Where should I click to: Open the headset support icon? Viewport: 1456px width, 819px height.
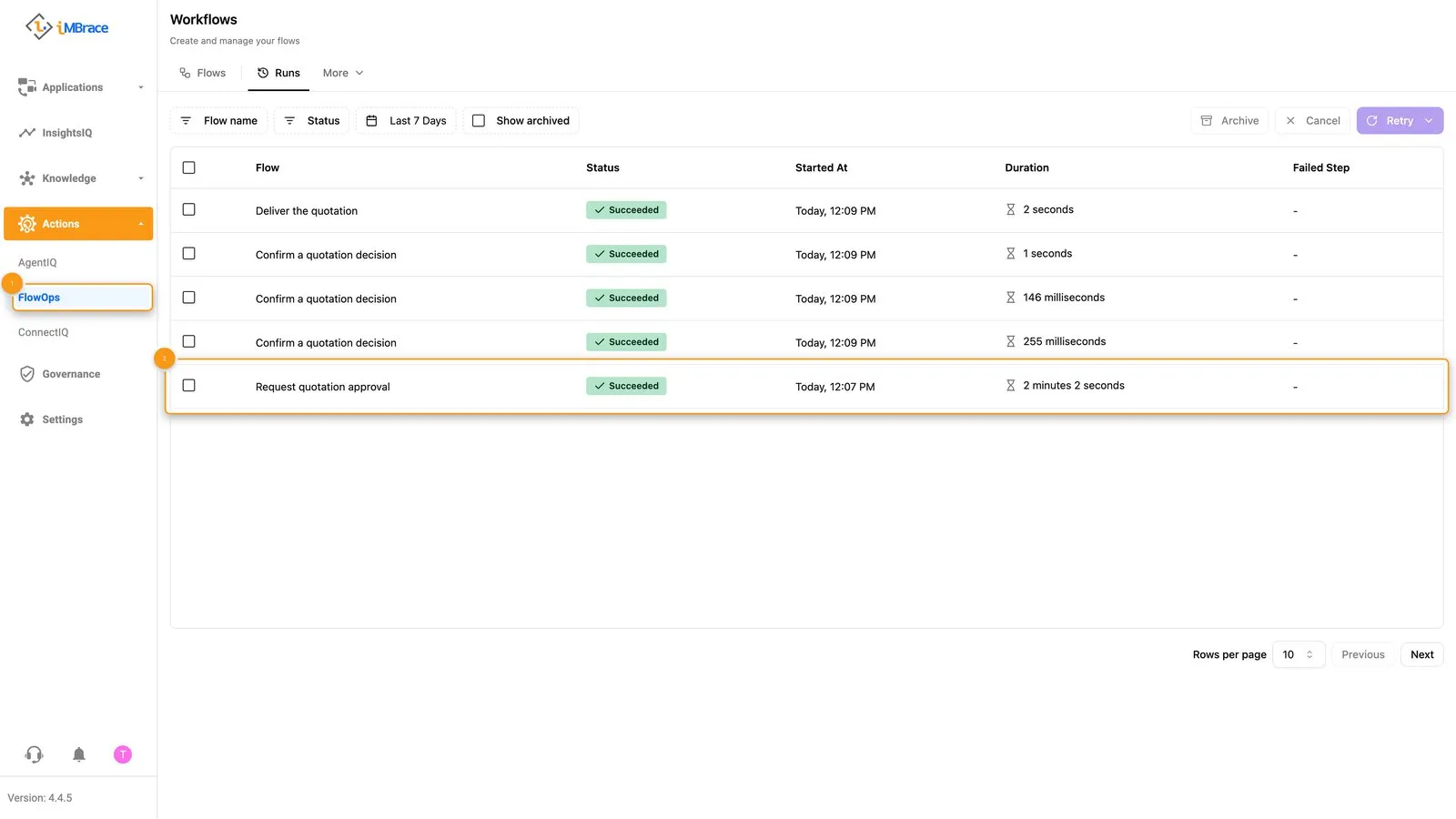coord(35,754)
